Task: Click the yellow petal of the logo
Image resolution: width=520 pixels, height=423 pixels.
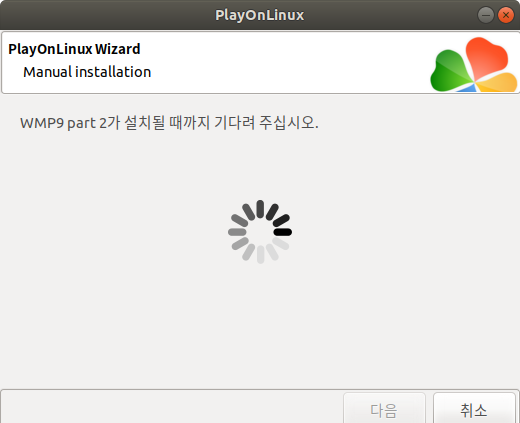Action: point(498,82)
